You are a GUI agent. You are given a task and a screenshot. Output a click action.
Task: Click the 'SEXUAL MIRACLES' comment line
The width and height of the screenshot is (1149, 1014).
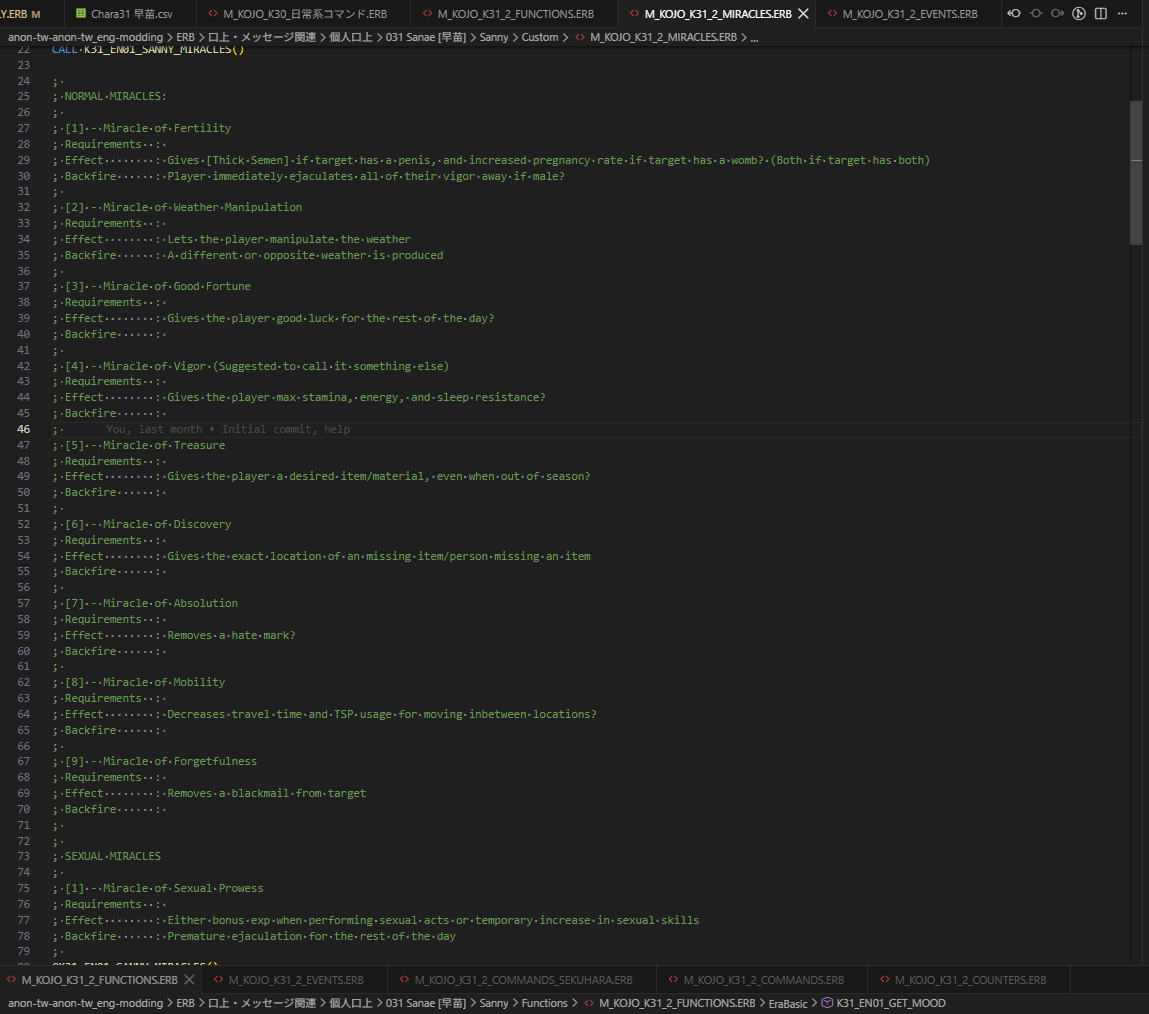click(106, 856)
